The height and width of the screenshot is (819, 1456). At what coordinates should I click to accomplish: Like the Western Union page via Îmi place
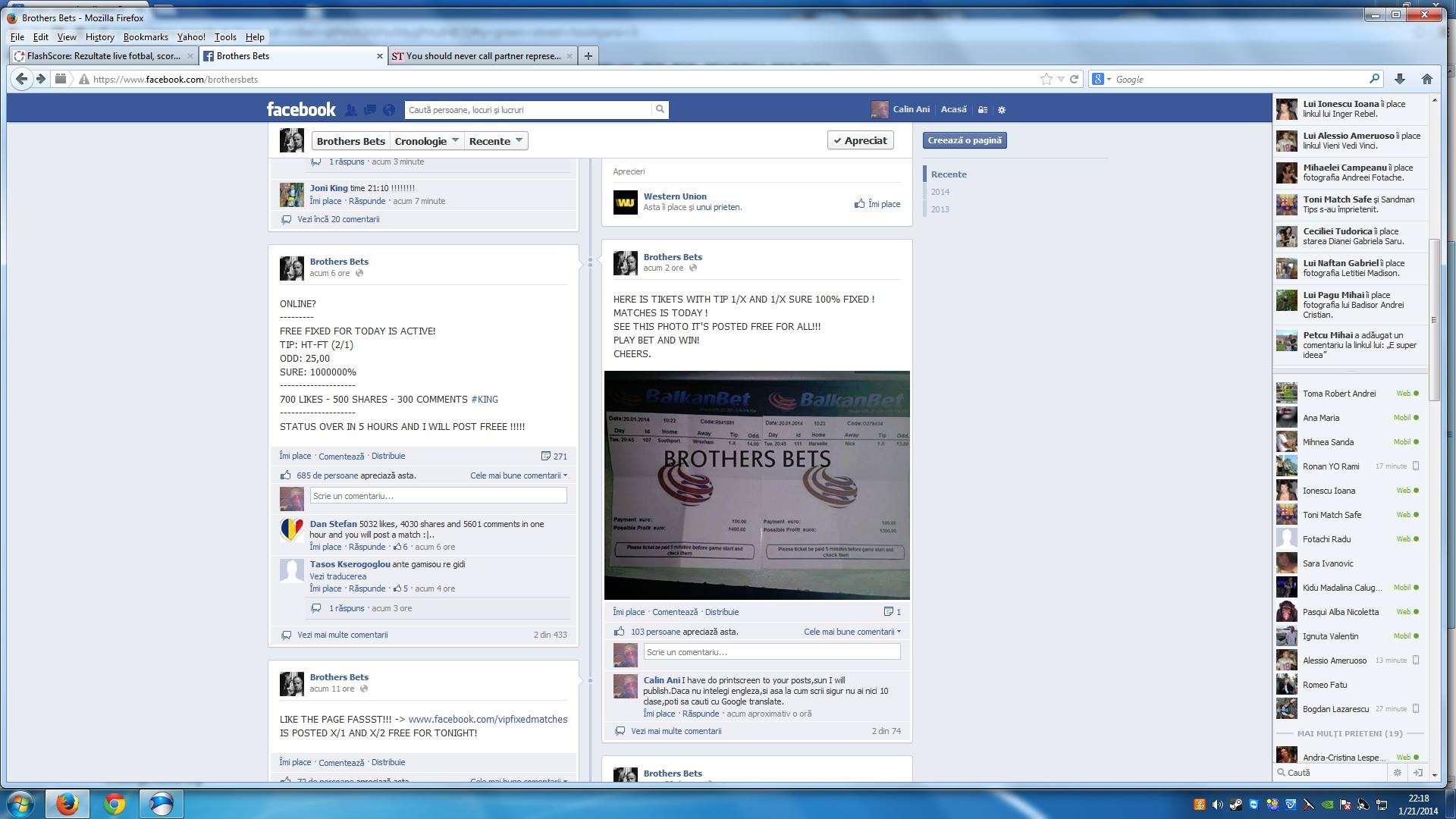coord(877,204)
